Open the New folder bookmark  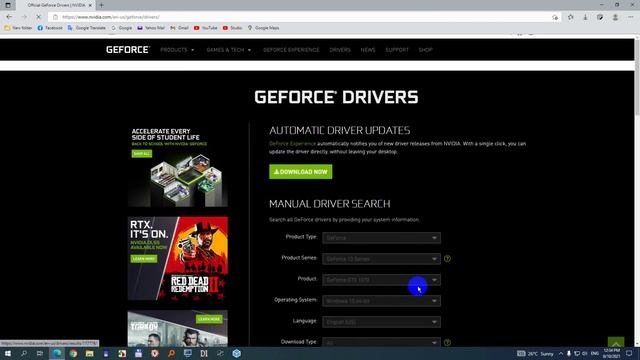click(x=18, y=28)
